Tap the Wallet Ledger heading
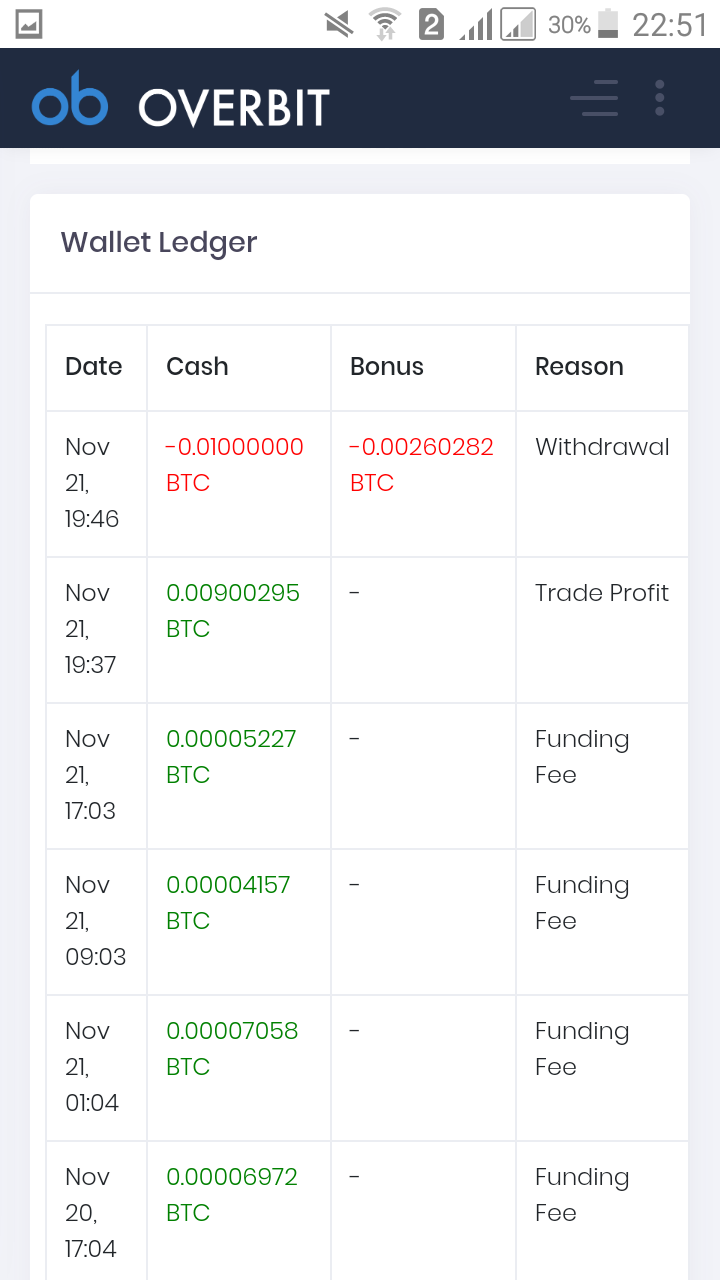The width and height of the screenshot is (720, 1280). click(x=159, y=243)
